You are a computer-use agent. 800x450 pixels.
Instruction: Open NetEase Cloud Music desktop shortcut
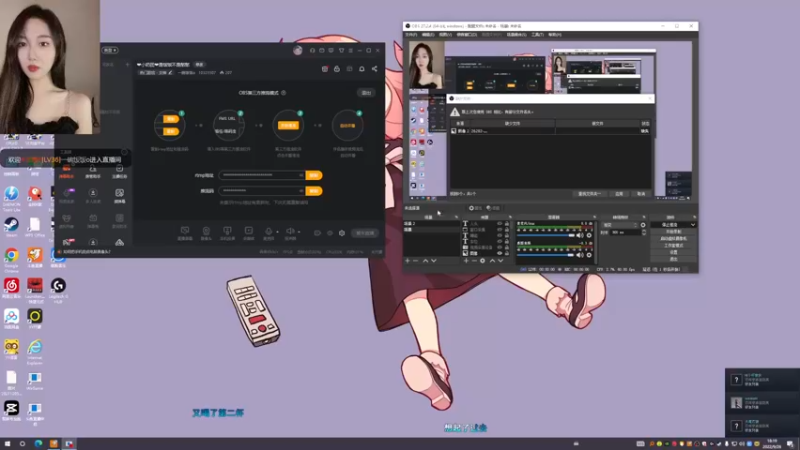(x=11, y=286)
